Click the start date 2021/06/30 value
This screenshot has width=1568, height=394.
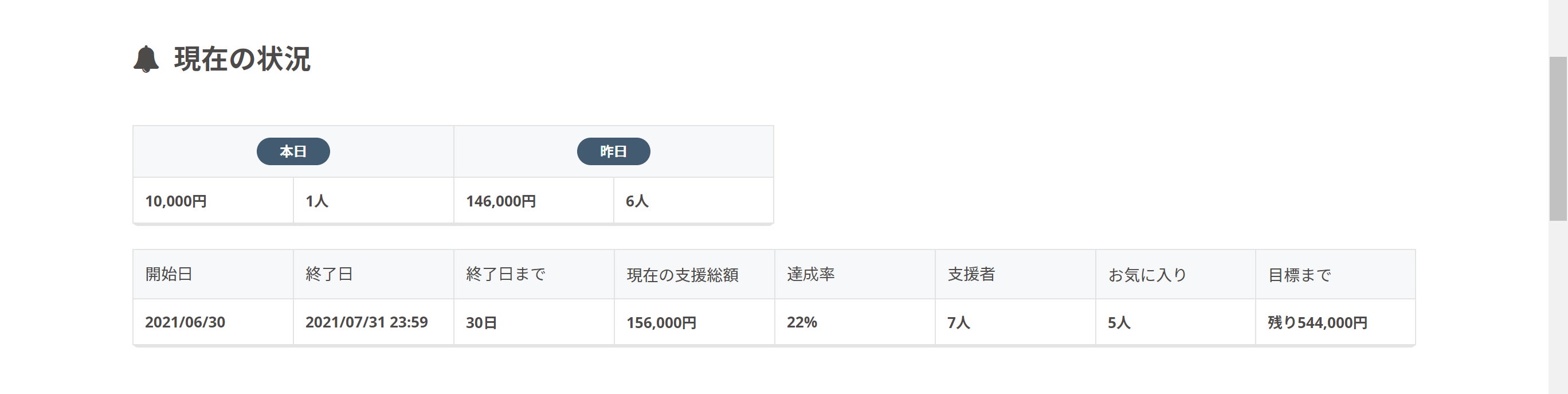[185, 322]
